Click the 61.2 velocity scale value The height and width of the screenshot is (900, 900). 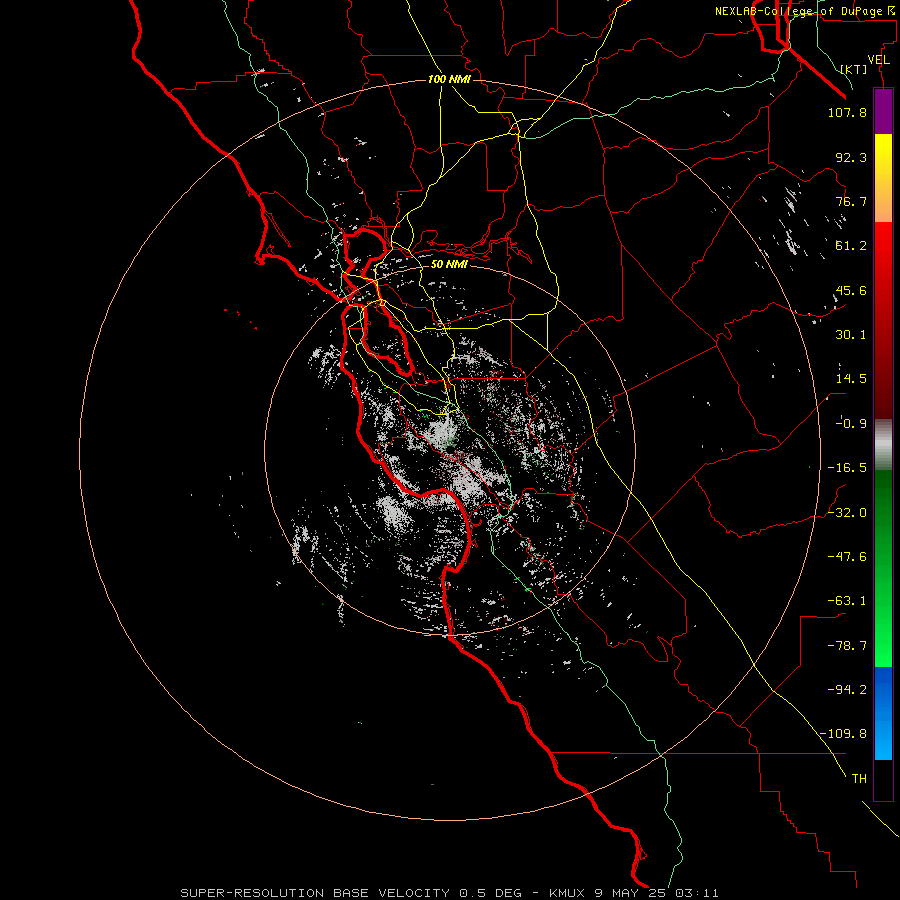click(851, 246)
